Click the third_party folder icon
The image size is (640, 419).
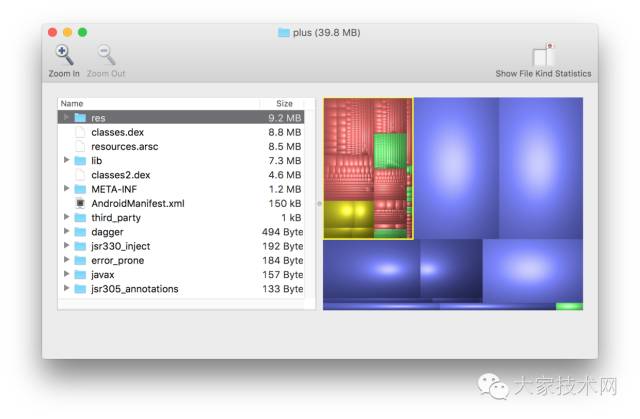80,217
